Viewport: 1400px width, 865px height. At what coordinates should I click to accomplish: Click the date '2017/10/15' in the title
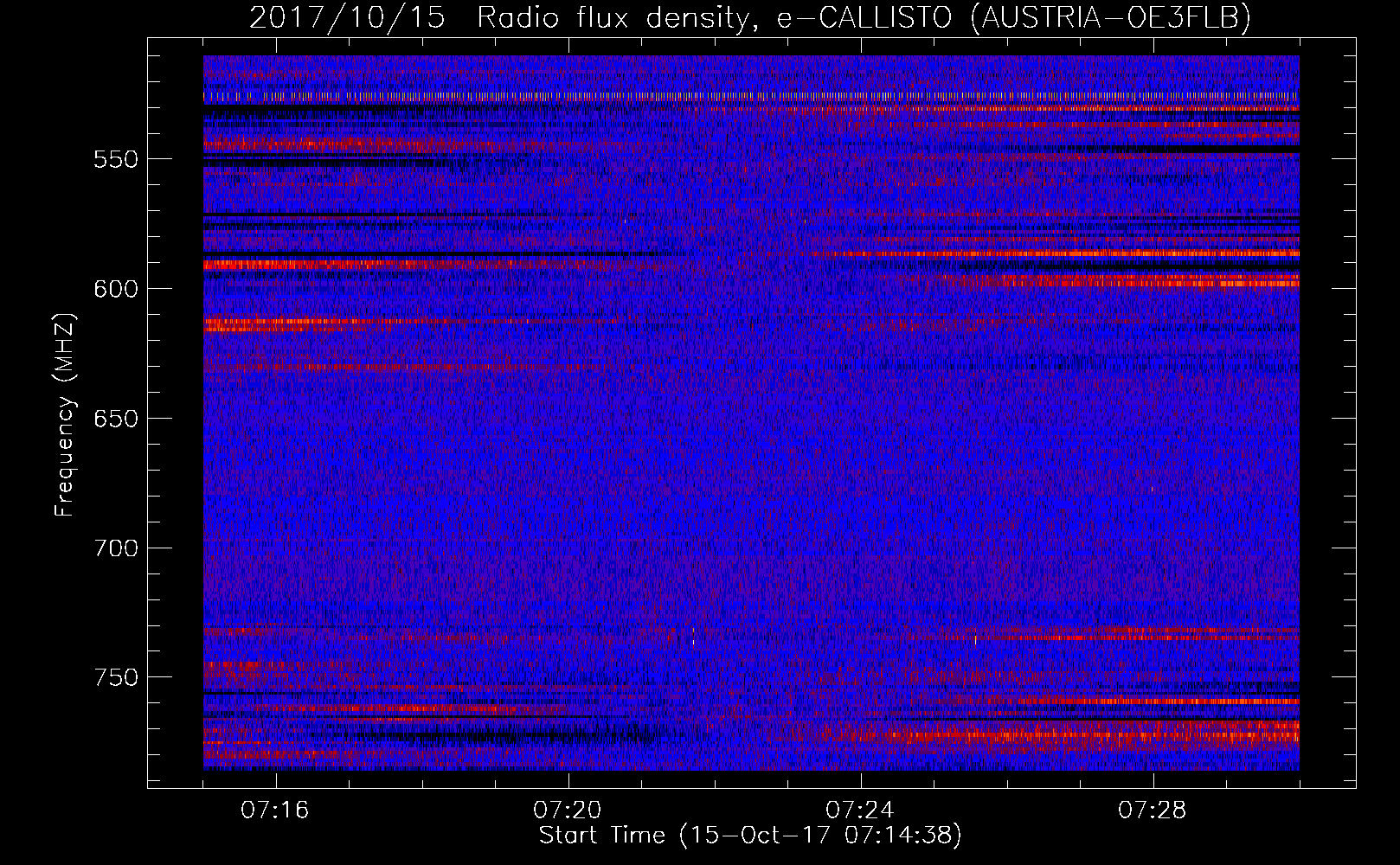(x=347, y=17)
